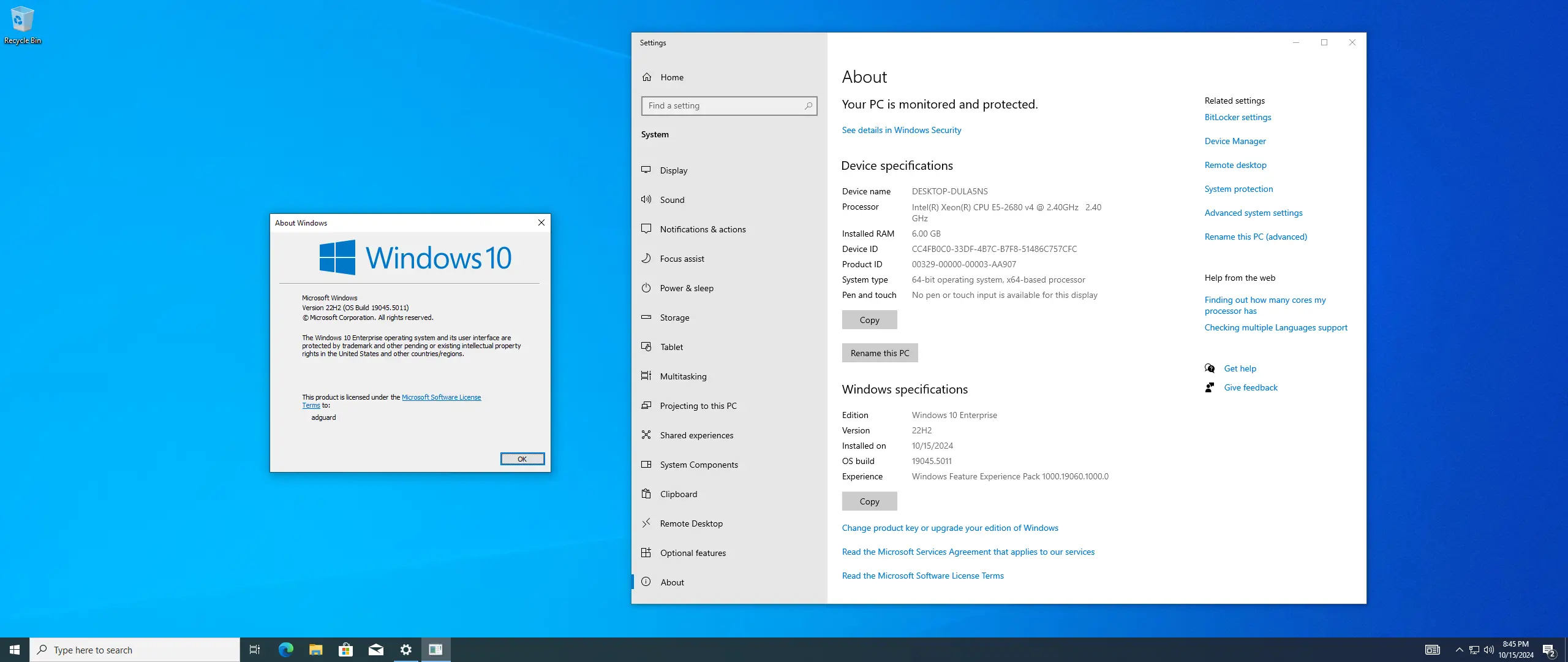
Task: Select Storage in the sidebar
Action: [x=674, y=318]
